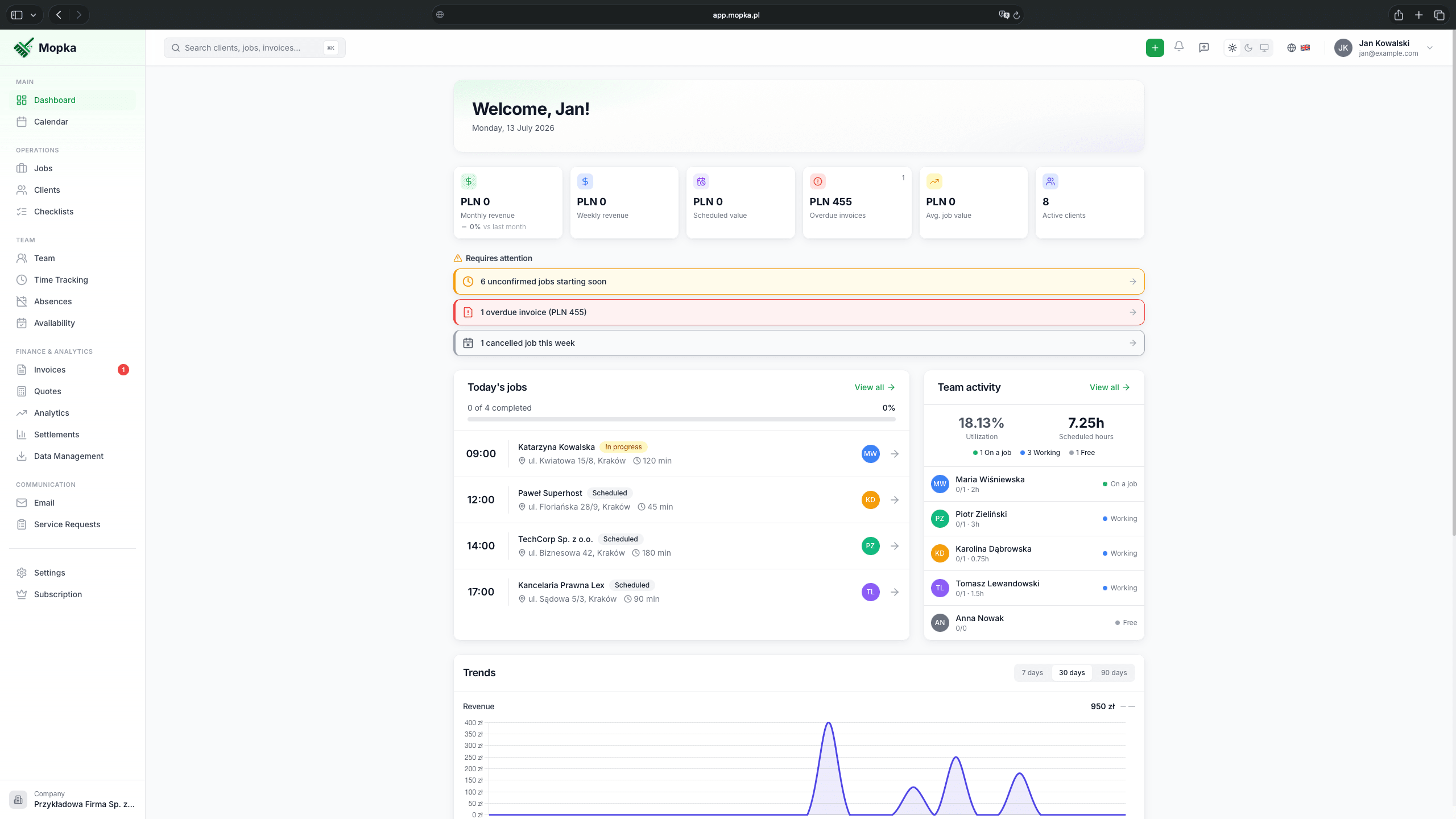Screen dimensions: 1456x819
Task: Click the TL avatar on Kancelaria Prawna Lex
Action: click(870, 592)
